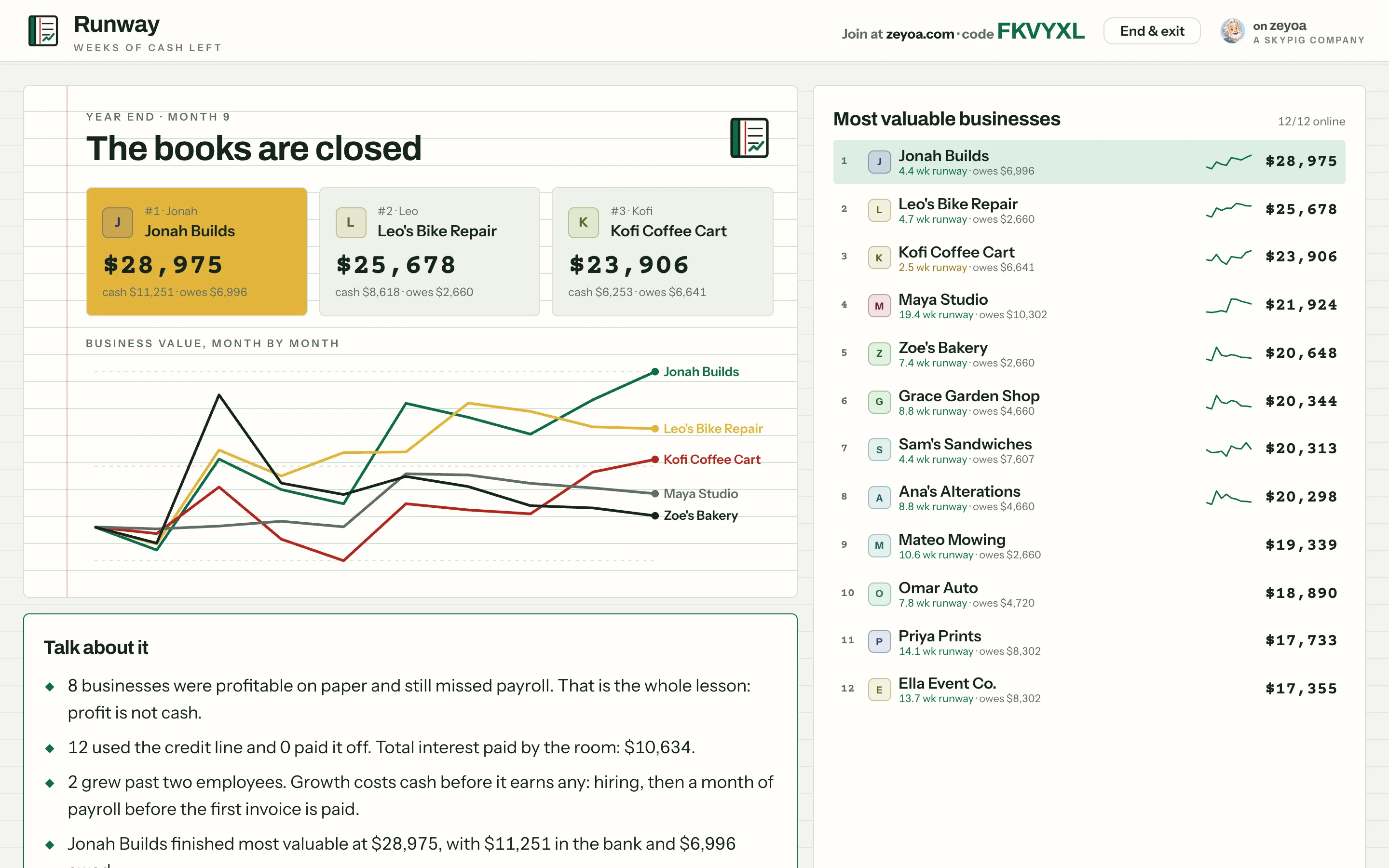Click the Kofi Coffee Cart sparkline chart
The width and height of the screenshot is (1389, 868).
(1228, 257)
